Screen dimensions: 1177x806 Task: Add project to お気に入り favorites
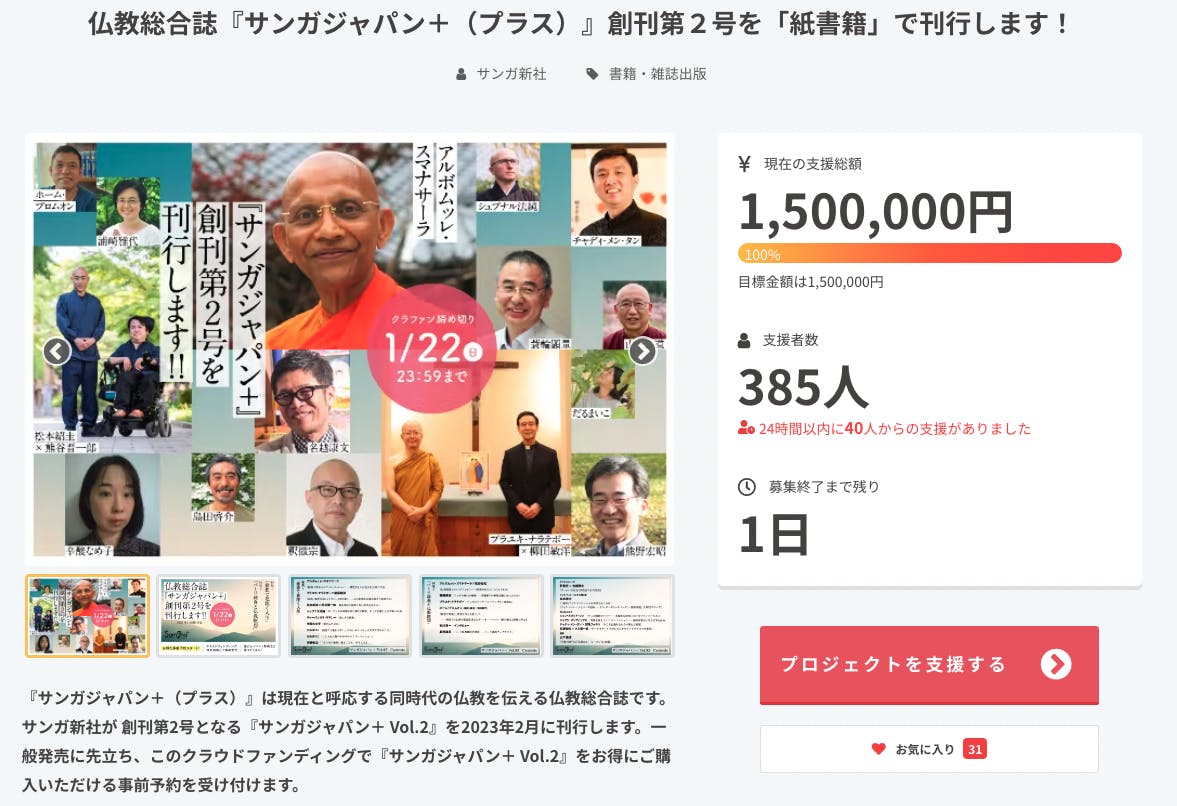coord(929,748)
